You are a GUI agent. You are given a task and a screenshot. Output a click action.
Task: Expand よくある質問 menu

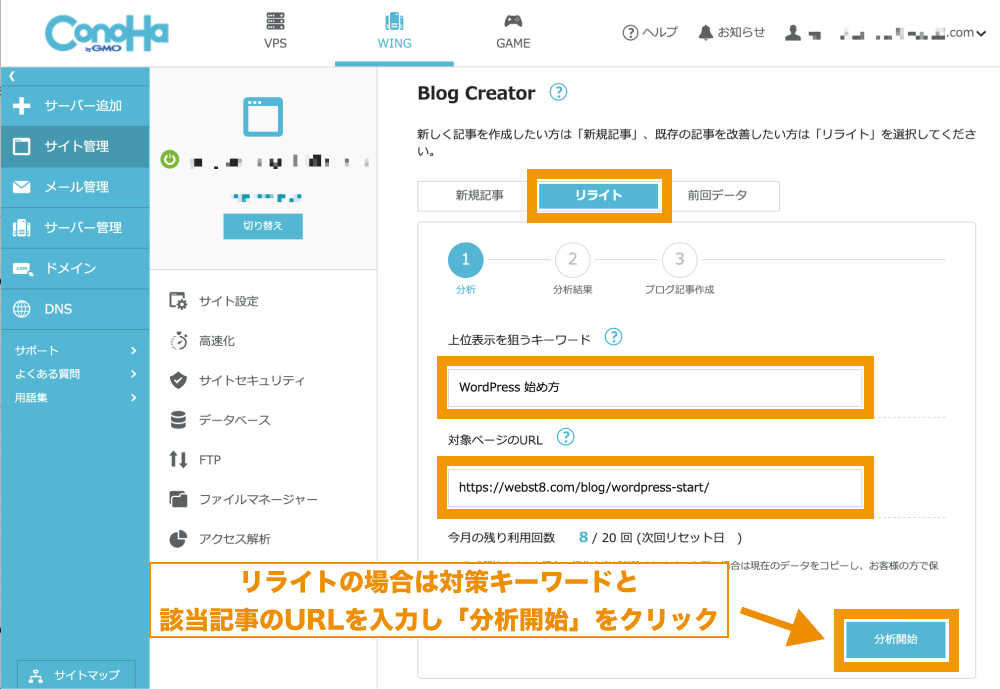coord(75,374)
